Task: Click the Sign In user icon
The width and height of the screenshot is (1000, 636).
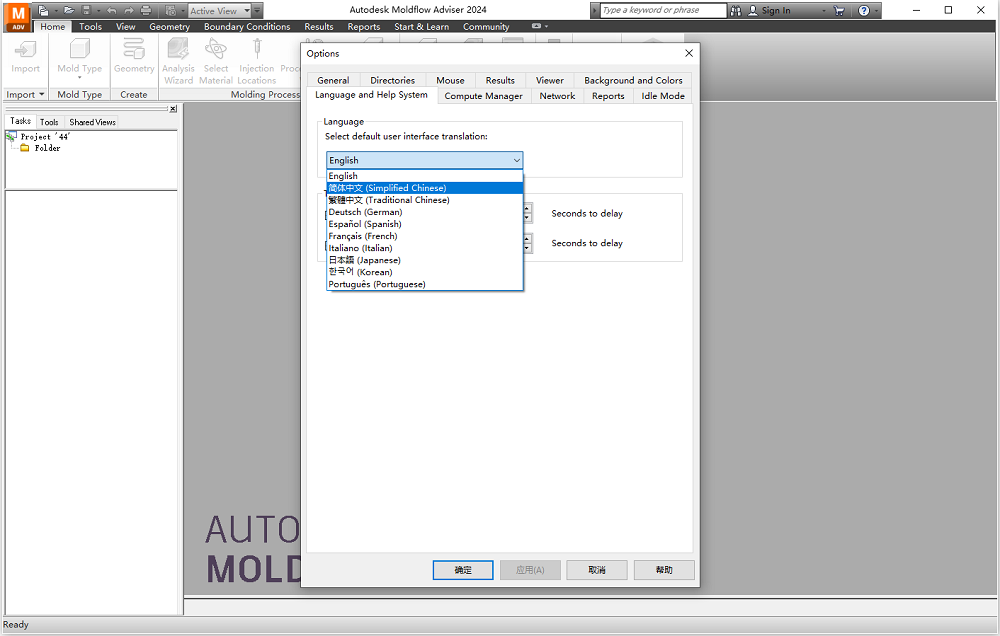Action: (753, 10)
